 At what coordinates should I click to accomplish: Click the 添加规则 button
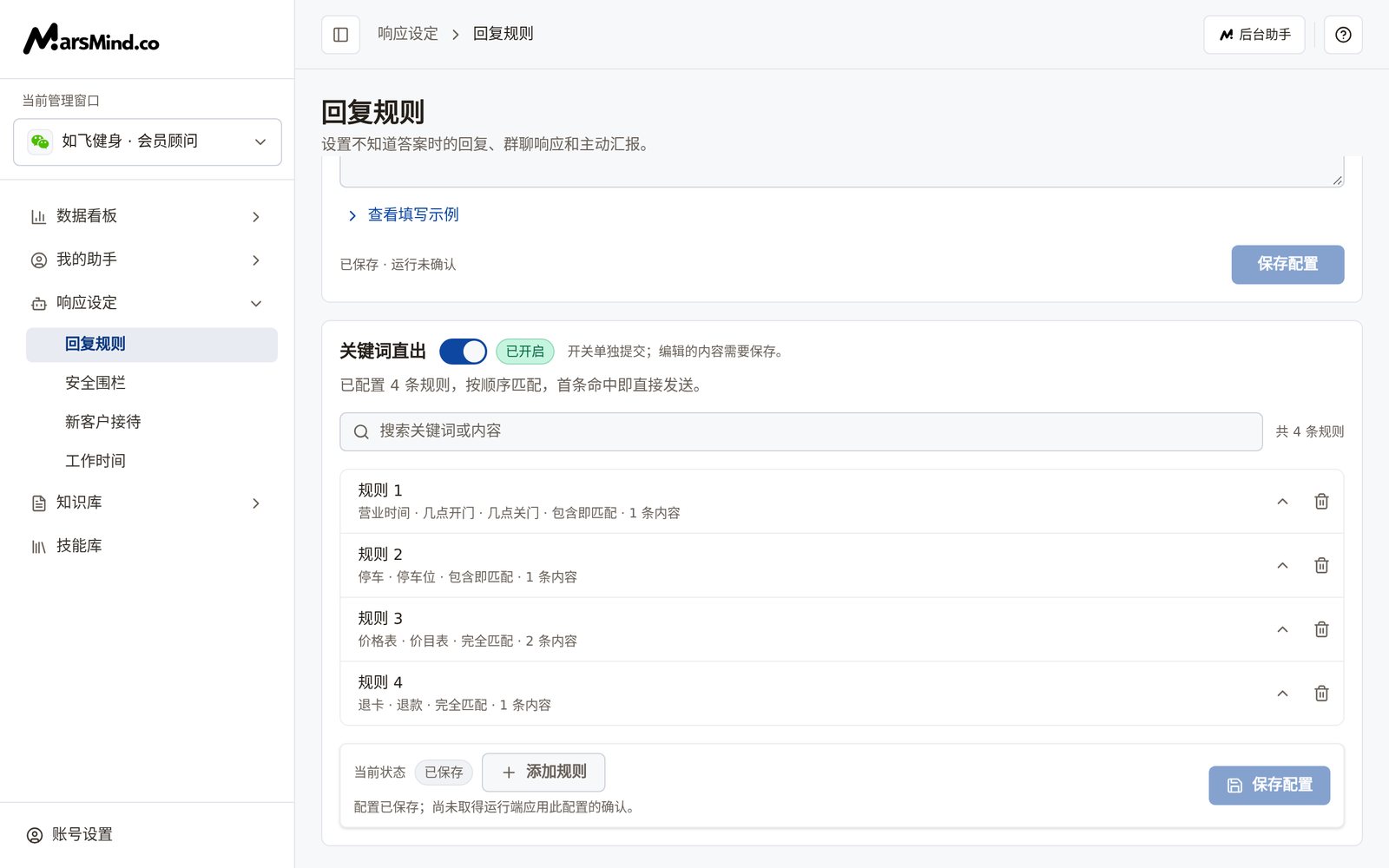[543, 773]
